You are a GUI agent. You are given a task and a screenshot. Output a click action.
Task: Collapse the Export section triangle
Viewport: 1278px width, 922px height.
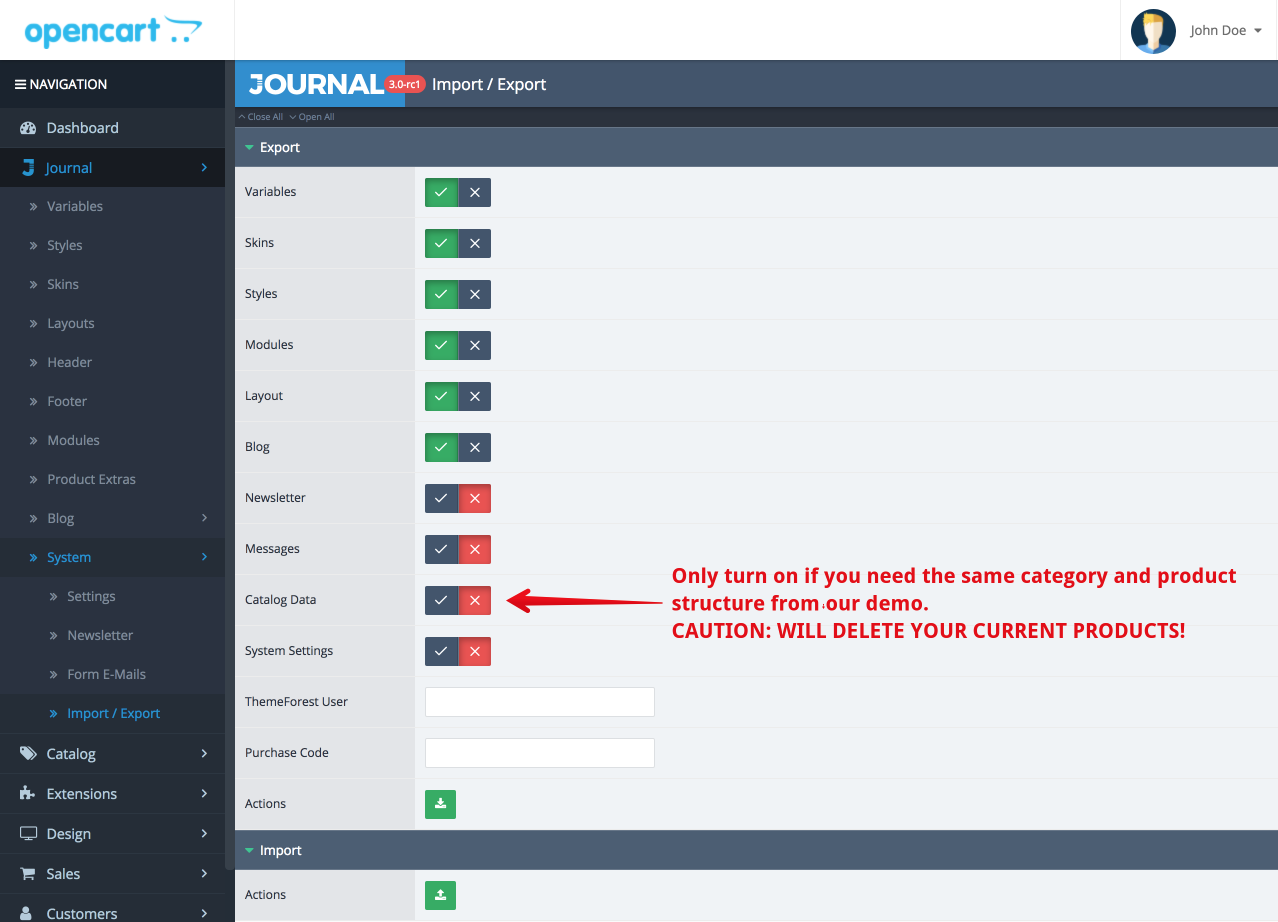pos(249,148)
